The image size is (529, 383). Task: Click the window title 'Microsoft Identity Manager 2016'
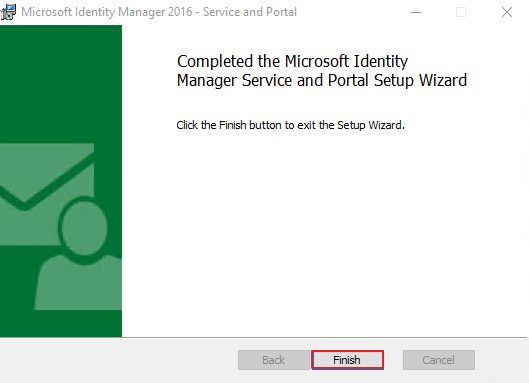click(159, 12)
